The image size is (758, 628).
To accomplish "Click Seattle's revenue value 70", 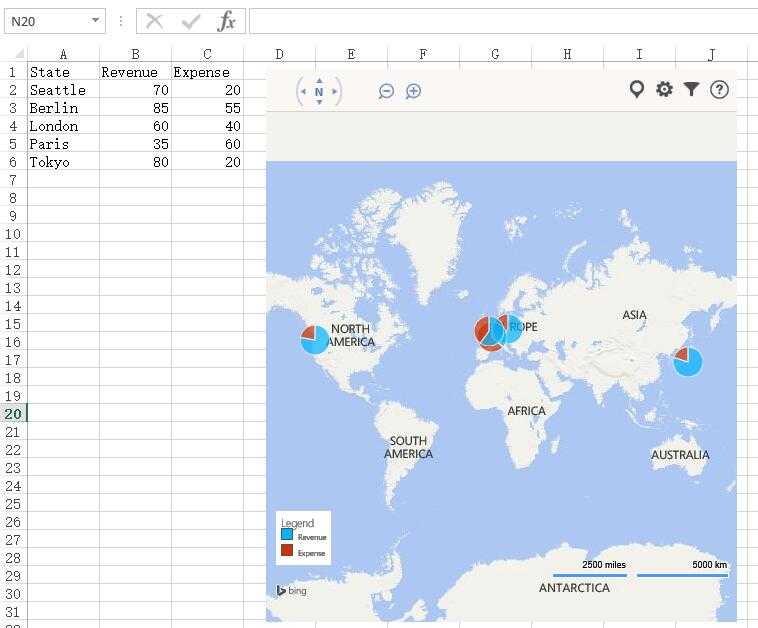I will pos(135,90).
